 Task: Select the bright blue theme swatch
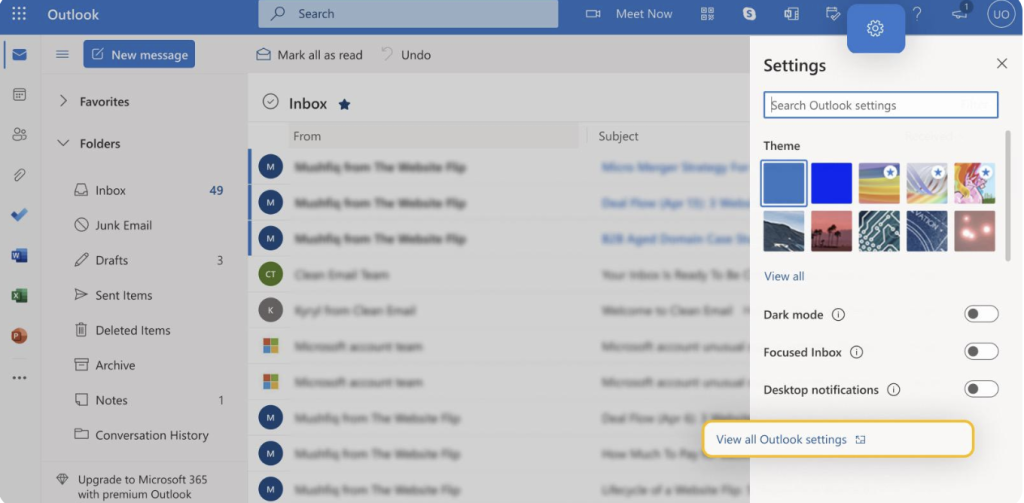click(x=831, y=184)
